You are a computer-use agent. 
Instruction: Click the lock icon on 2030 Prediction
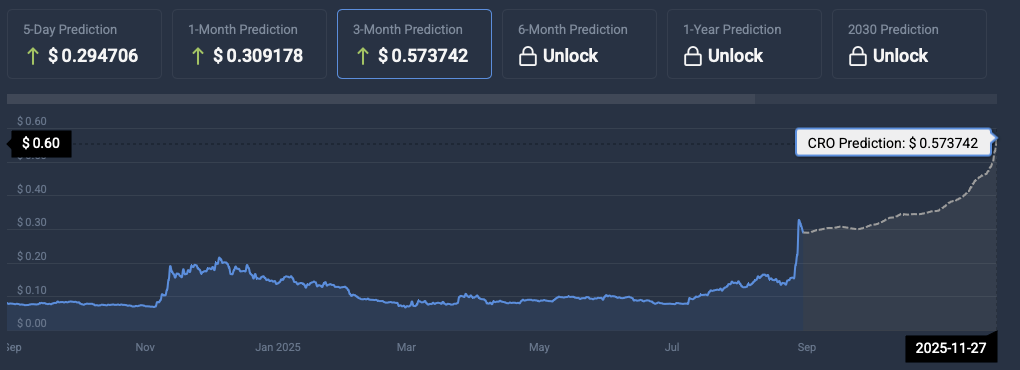[857, 57]
